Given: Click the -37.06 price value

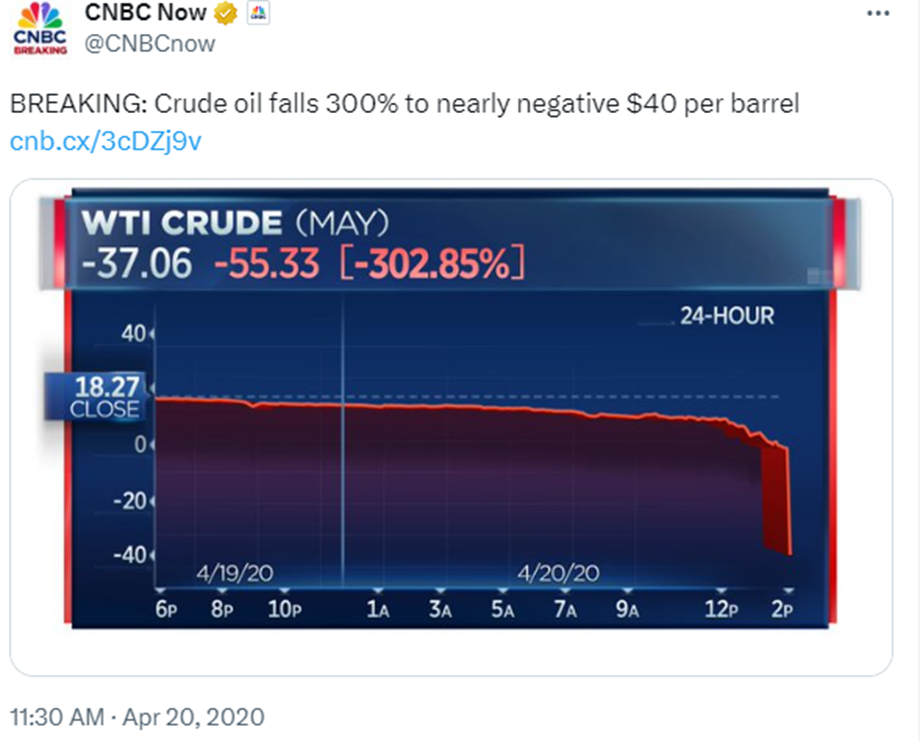Looking at the screenshot, I should [123, 262].
